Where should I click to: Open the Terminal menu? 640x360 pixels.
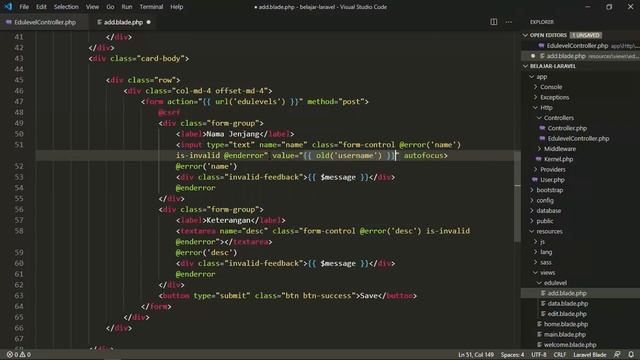pyautogui.click(x=151, y=7)
